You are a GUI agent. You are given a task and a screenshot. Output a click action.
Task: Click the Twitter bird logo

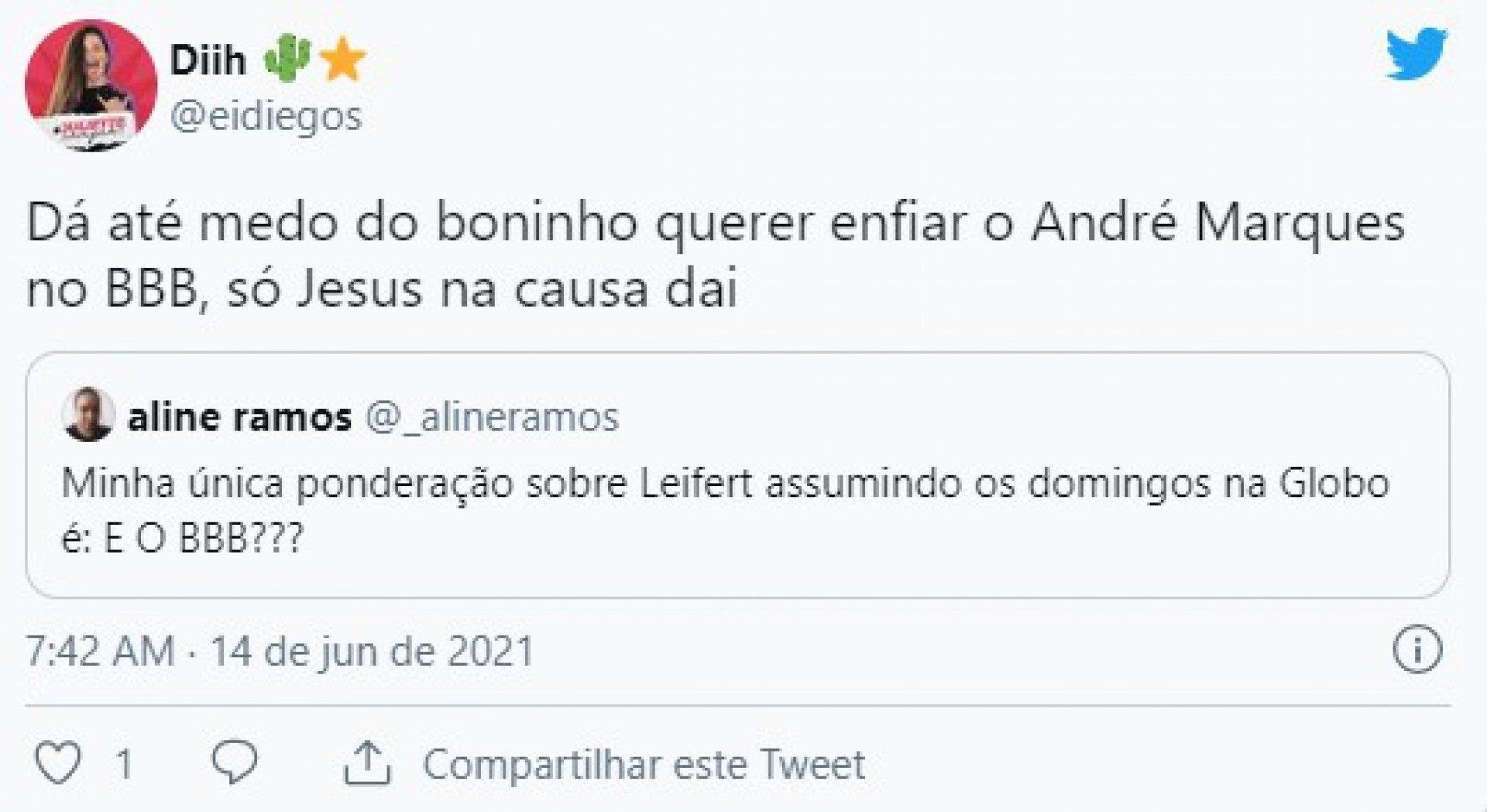(x=1416, y=54)
